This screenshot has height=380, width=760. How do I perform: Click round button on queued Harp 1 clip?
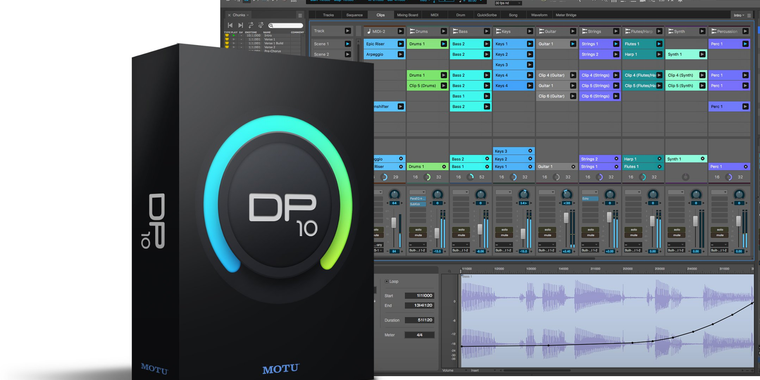point(659,158)
